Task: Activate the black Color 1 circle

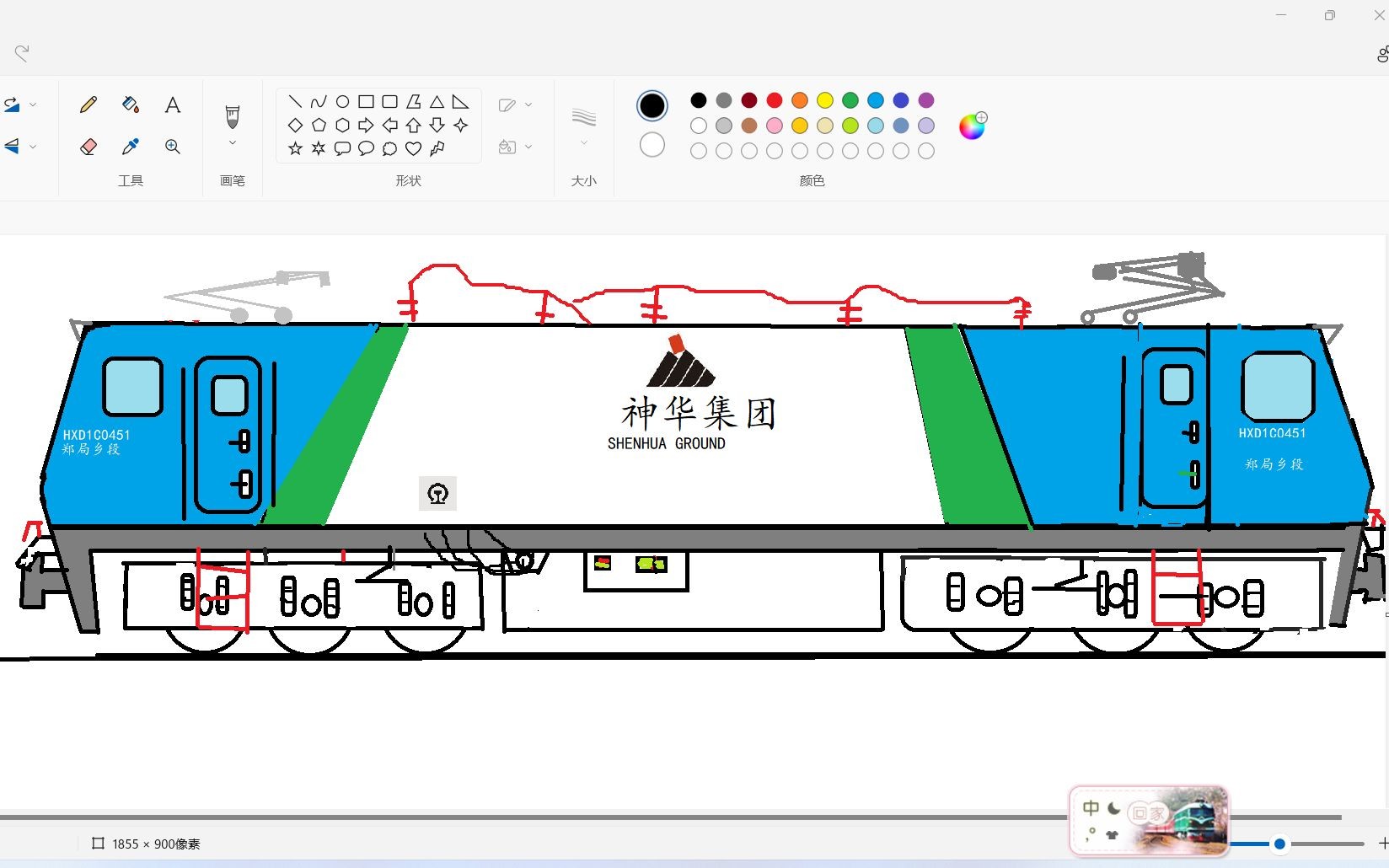Action: point(652,105)
